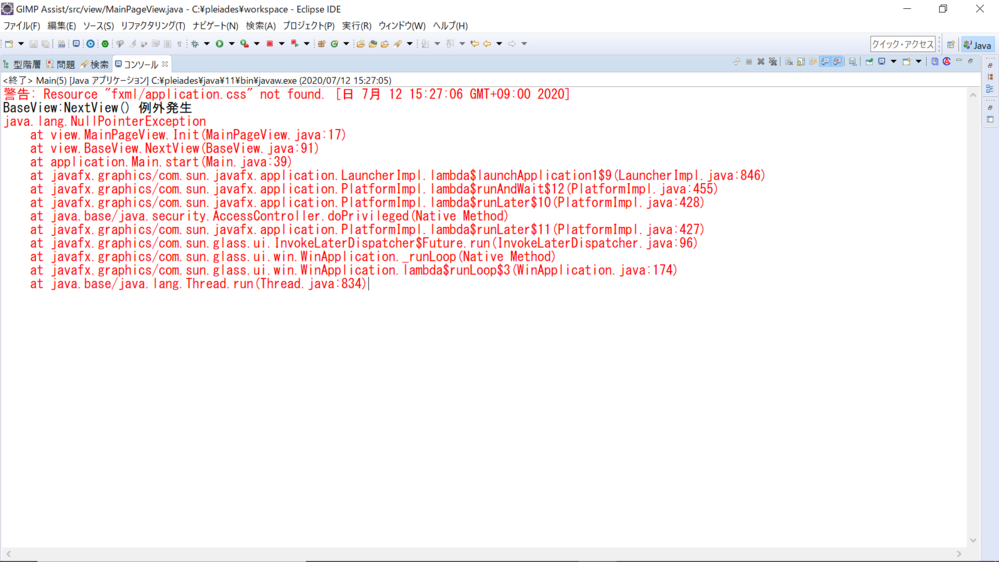Open the ヘルプ(H) menu
Screen dimensions: 999x562
(x=450, y=26)
